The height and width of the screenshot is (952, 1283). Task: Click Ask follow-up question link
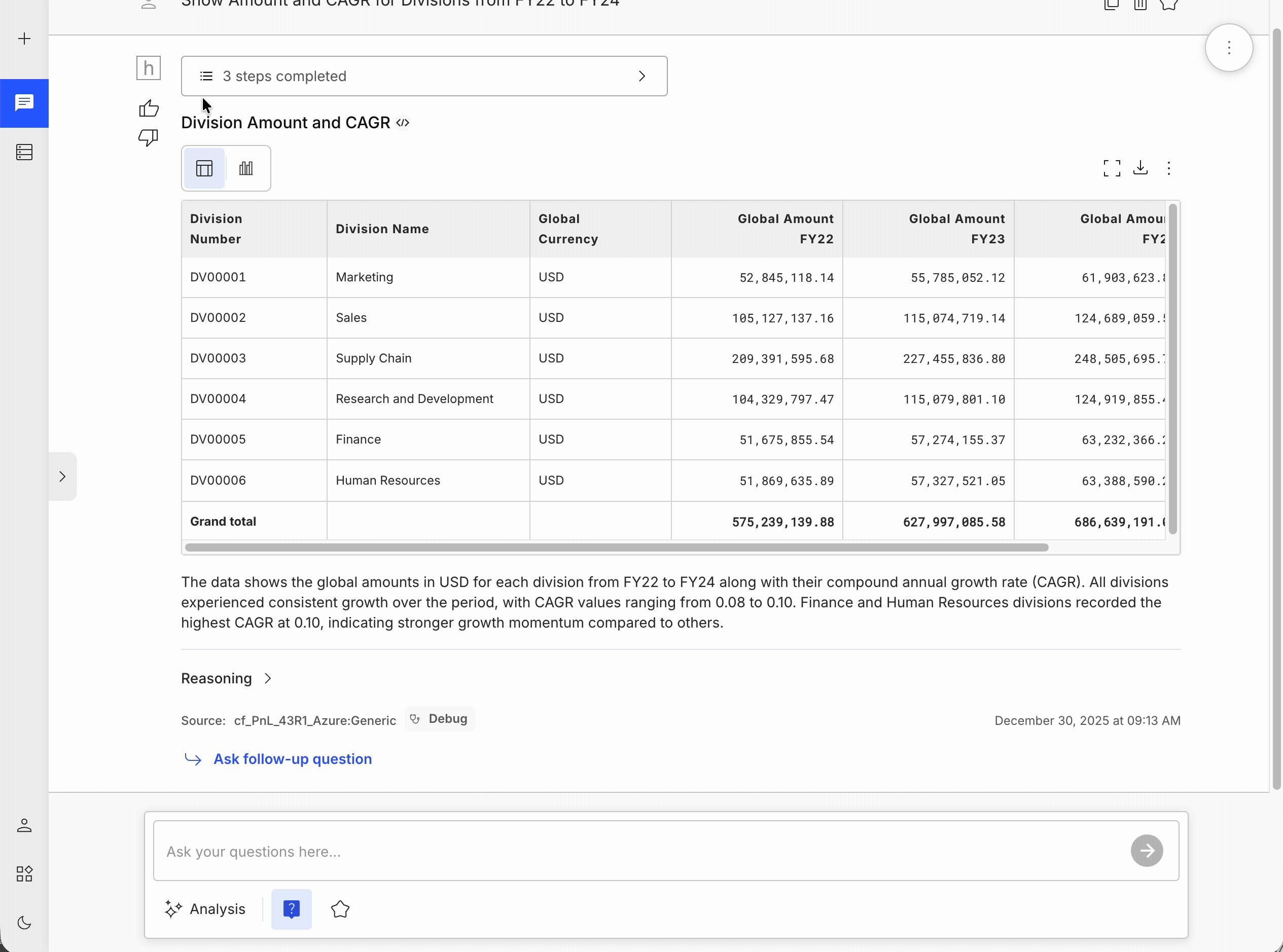[292, 759]
